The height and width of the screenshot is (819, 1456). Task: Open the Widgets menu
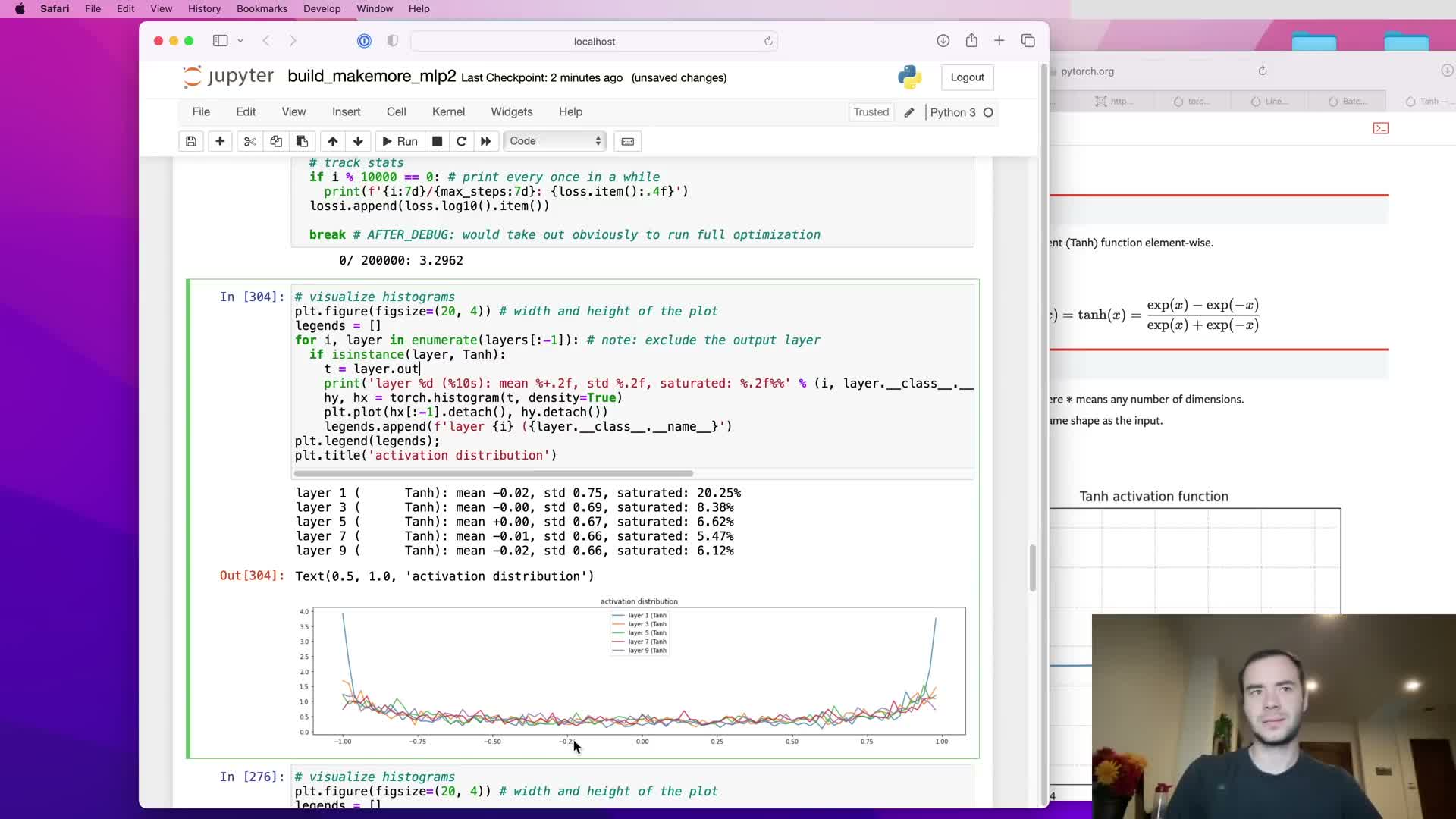[x=511, y=111]
